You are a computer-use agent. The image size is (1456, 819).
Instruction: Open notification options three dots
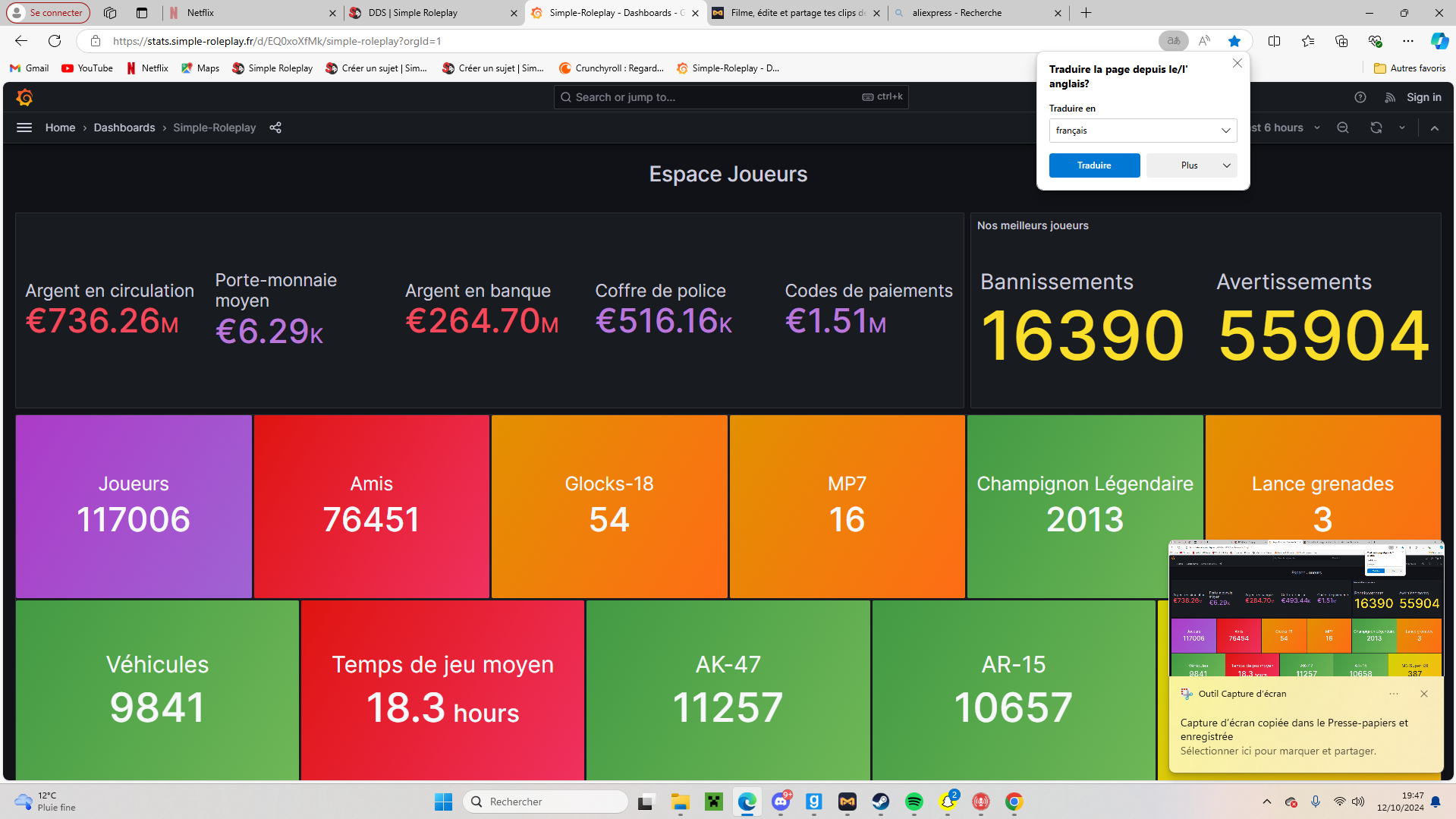coord(1394,694)
